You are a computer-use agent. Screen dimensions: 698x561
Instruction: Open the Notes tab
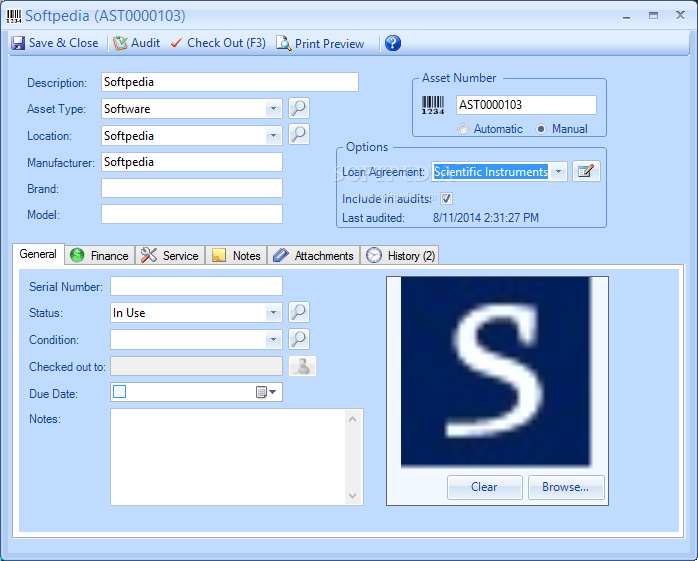236,256
